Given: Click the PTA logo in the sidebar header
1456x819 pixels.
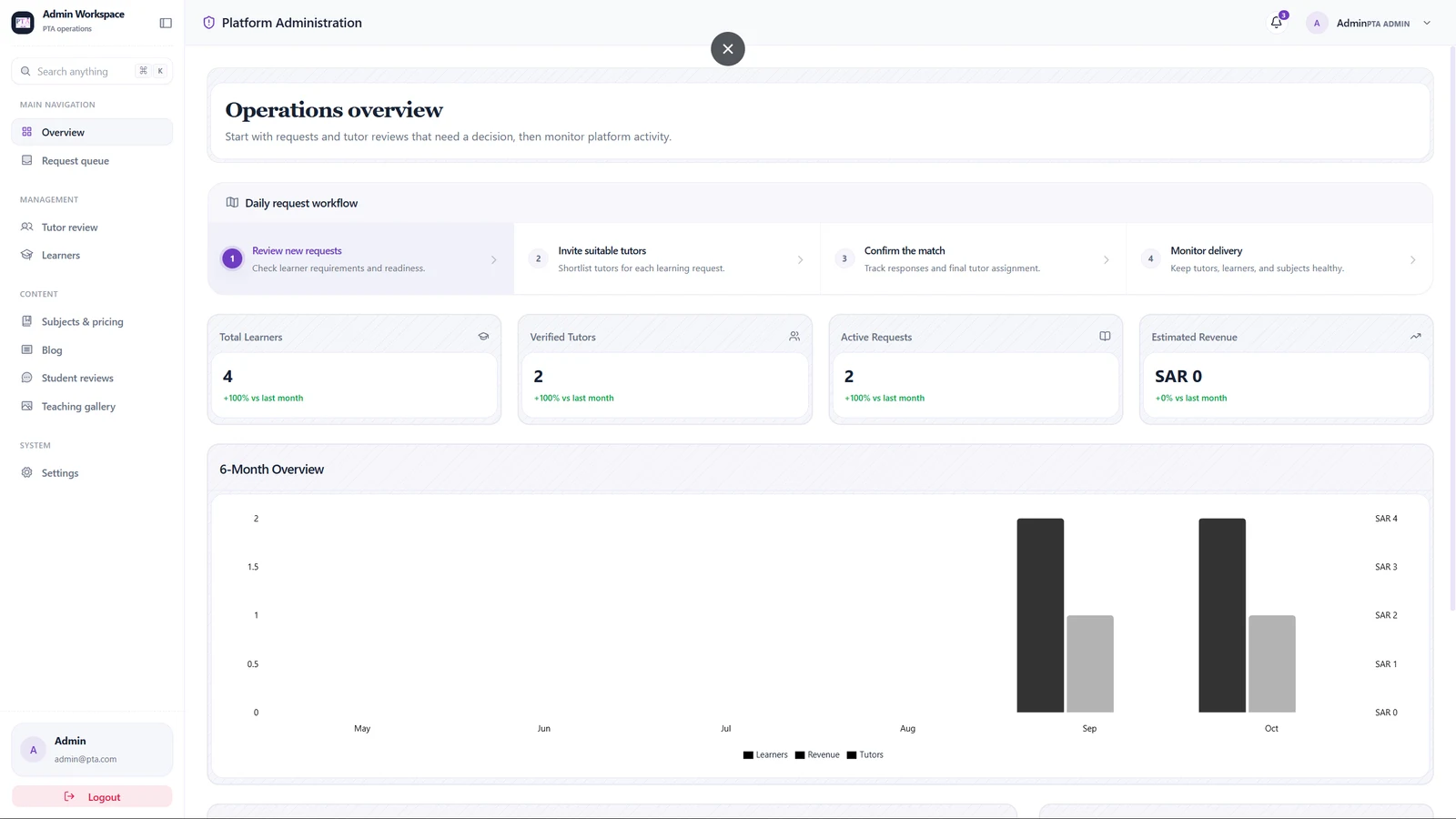Looking at the screenshot, I should point(23,23).
